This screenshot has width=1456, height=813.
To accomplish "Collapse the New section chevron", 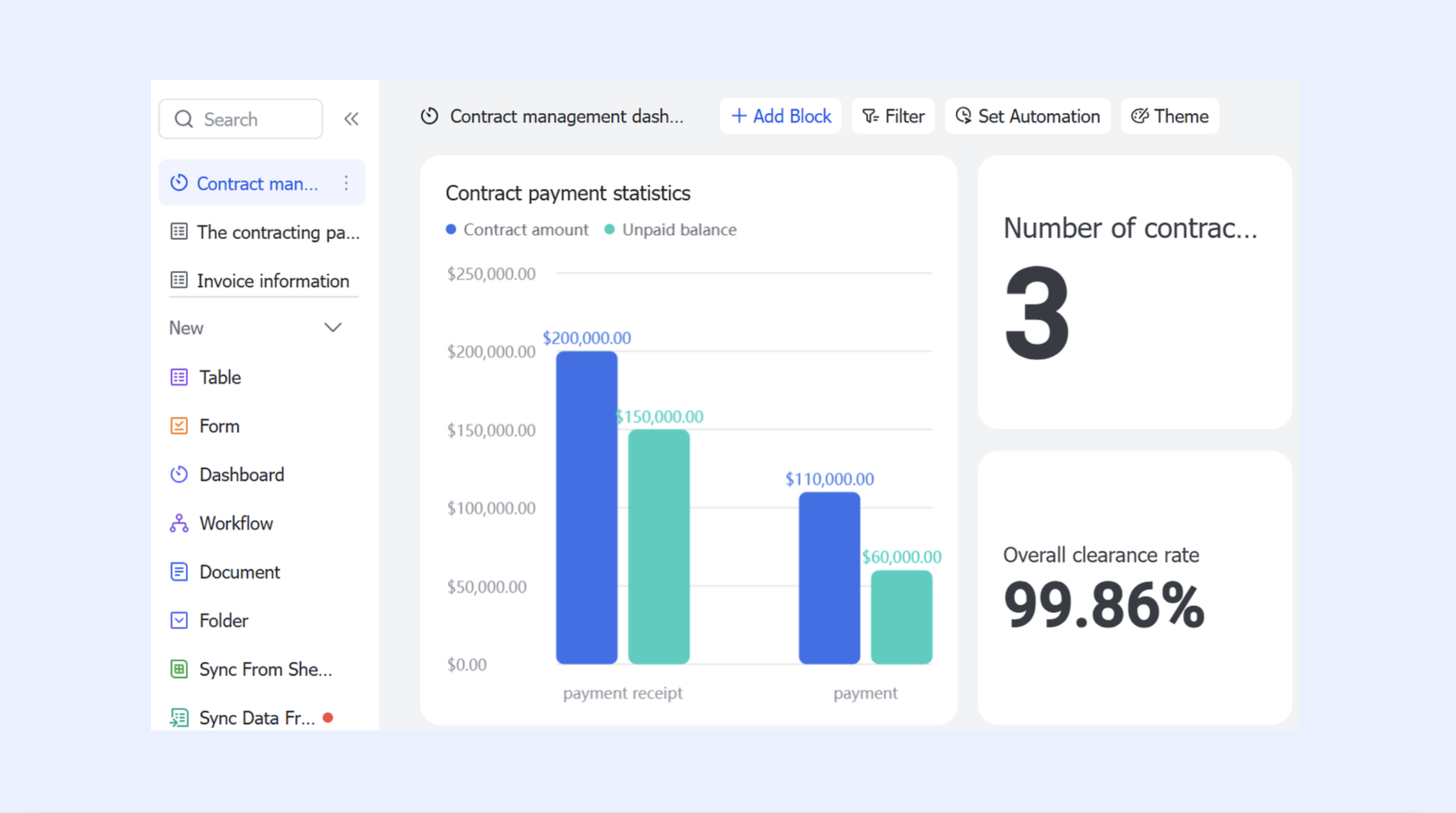I will coord(332,328).
